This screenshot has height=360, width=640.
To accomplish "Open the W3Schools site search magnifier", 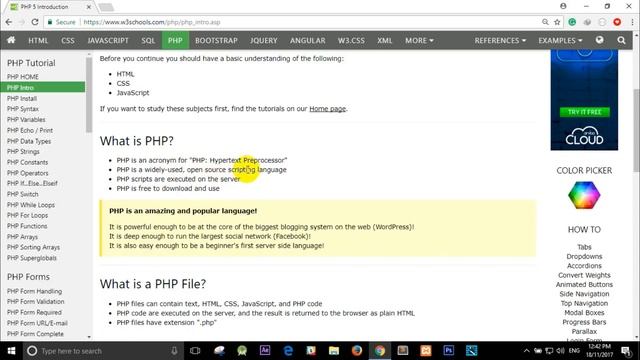I will (x=621, y=40).
